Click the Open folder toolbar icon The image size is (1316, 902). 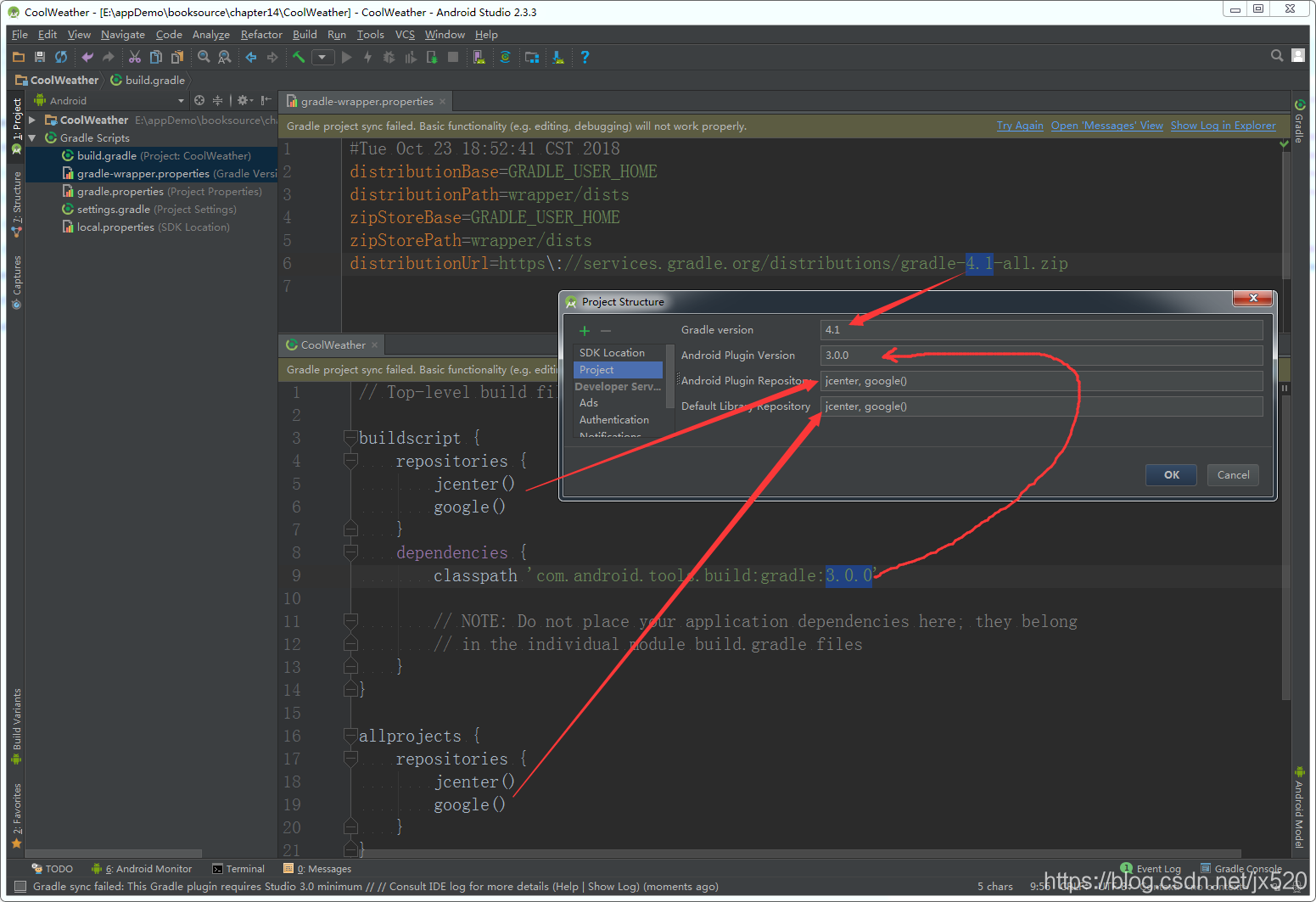(19, 57)
